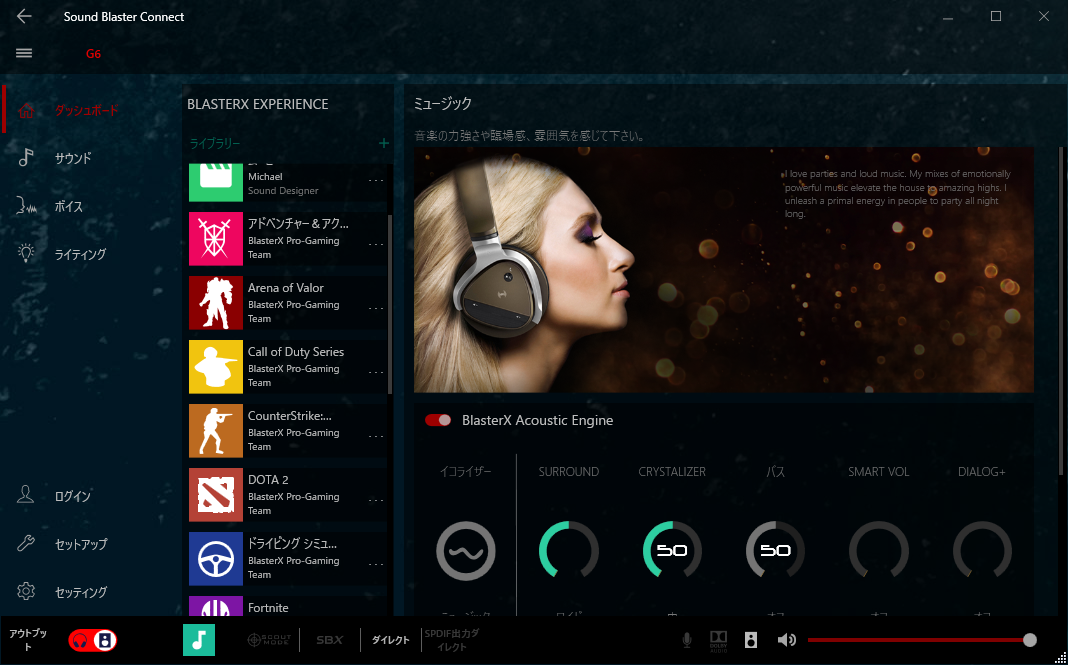Open more options for アドベンチャー＆アク profile
1068x665 pixels.
point(376,244)
